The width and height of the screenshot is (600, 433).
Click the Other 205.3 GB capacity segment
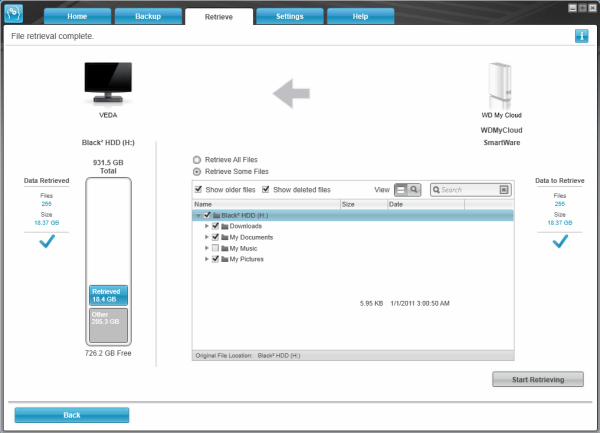point(108,325)
